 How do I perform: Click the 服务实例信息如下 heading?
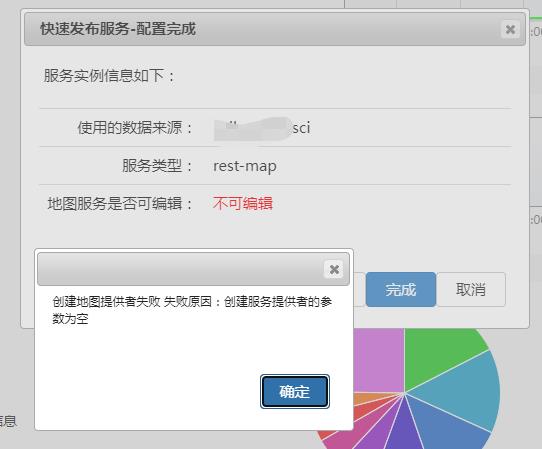109,75
